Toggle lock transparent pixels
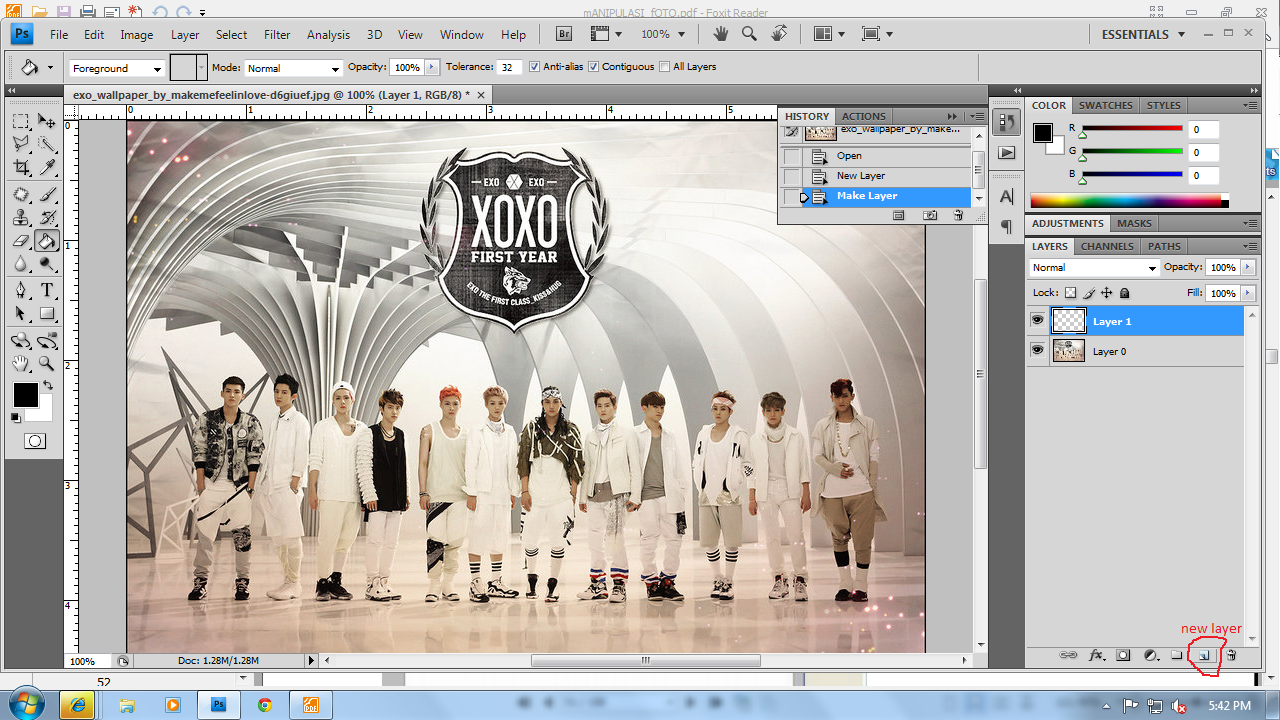 pyautogui.click(x=1070, y=293)
